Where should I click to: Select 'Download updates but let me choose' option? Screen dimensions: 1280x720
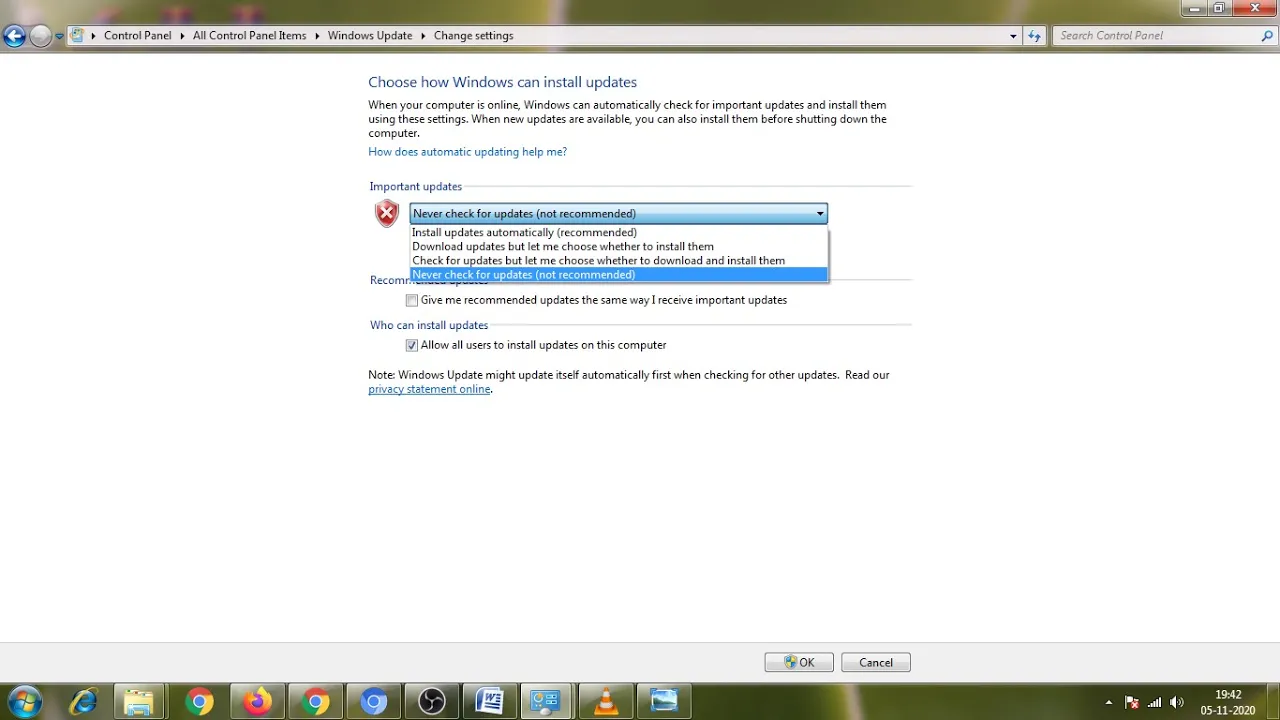(x=619, y=246)
